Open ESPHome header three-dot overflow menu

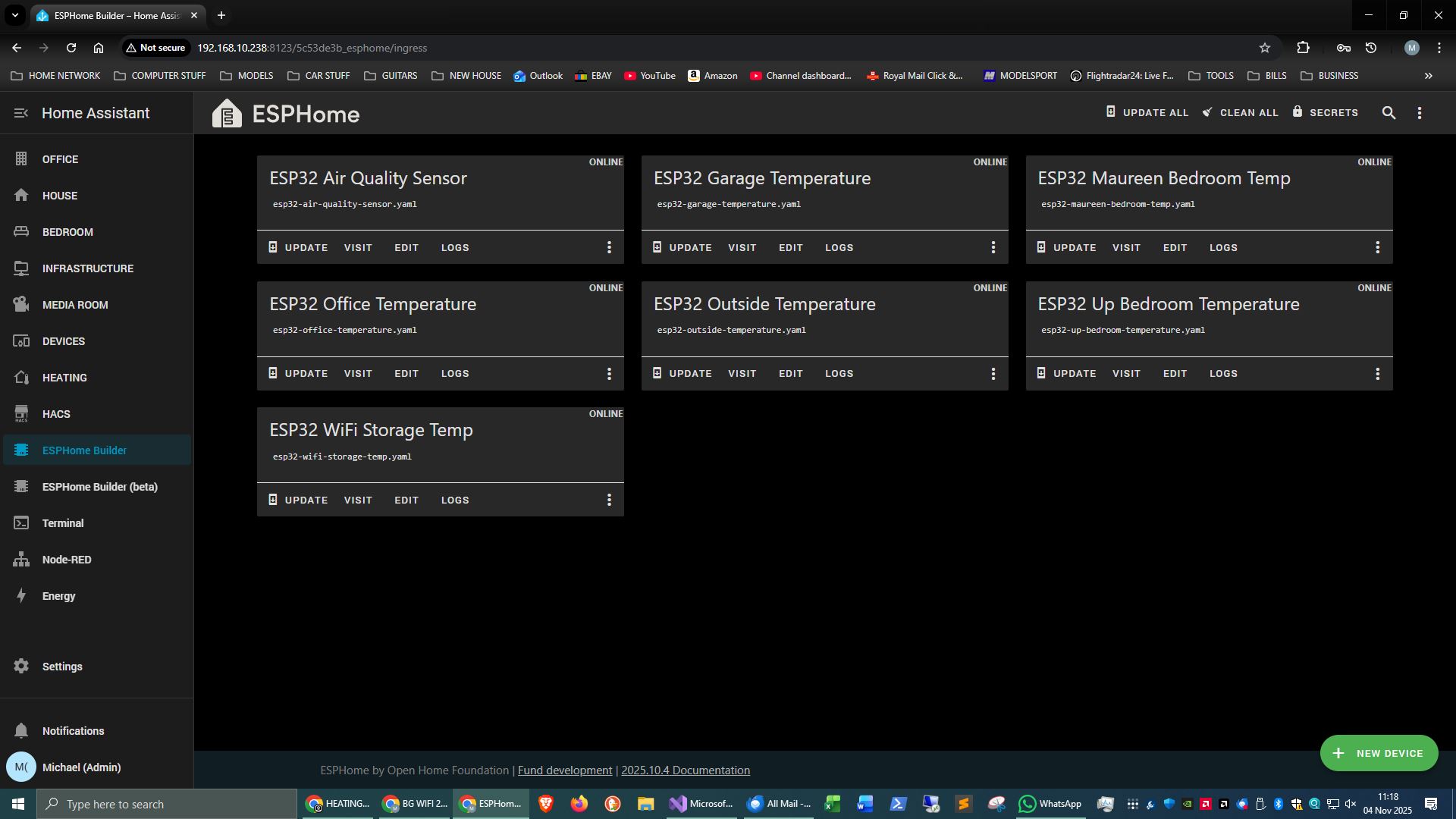click(1420, 113)
